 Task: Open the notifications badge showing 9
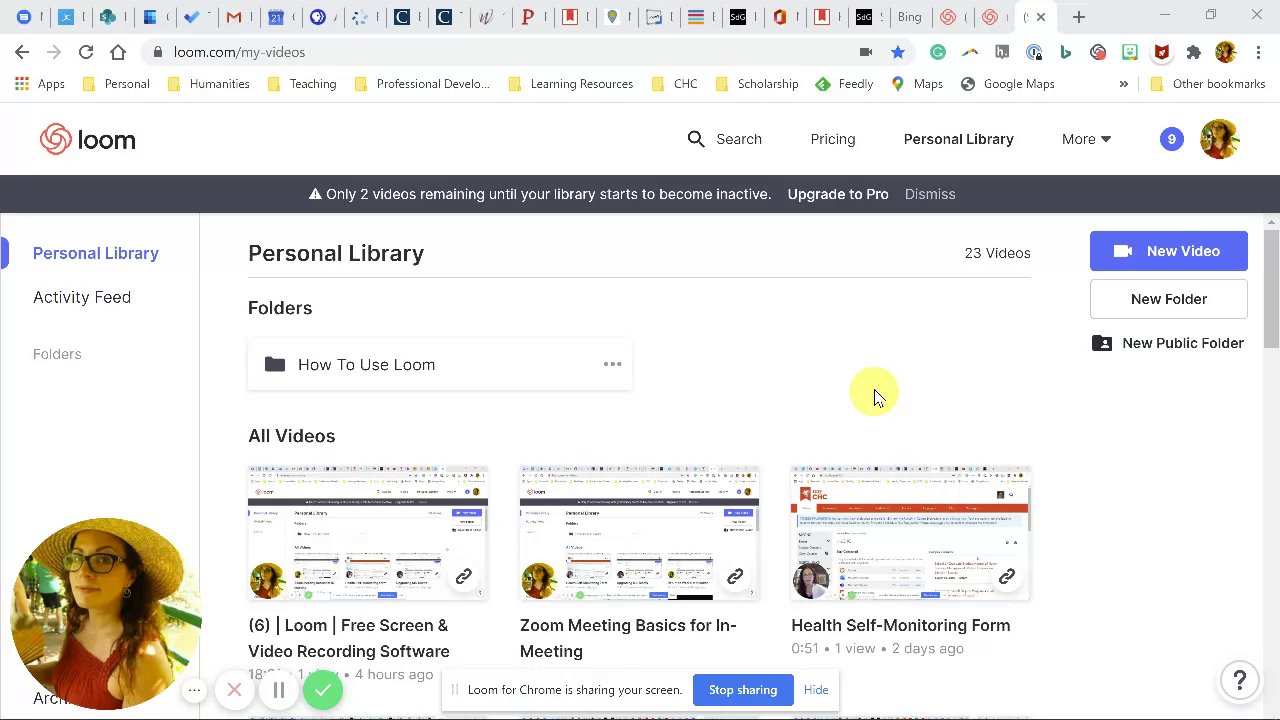[1171, 139]
